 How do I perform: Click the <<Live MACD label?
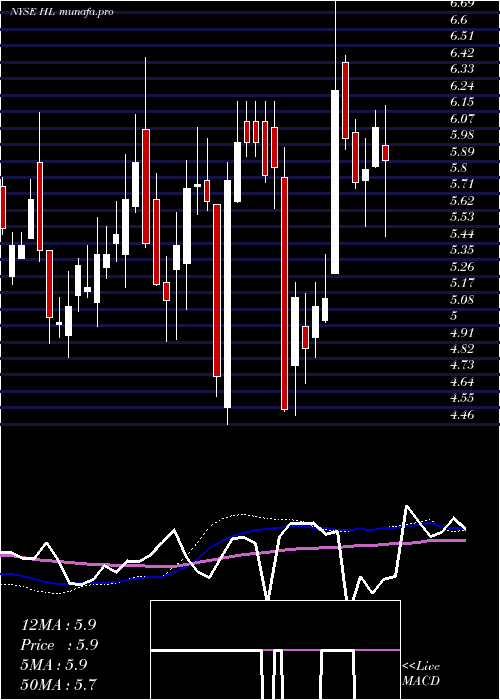point(421,674)
